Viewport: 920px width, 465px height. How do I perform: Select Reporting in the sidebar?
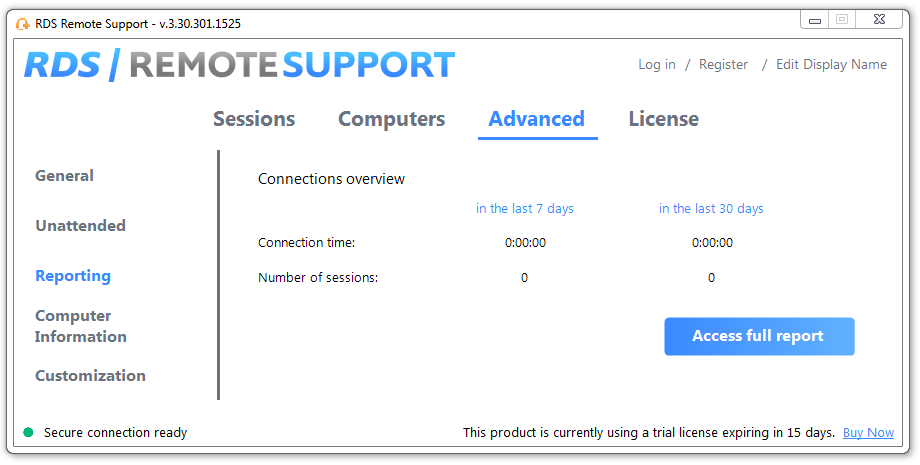(73, 276)
